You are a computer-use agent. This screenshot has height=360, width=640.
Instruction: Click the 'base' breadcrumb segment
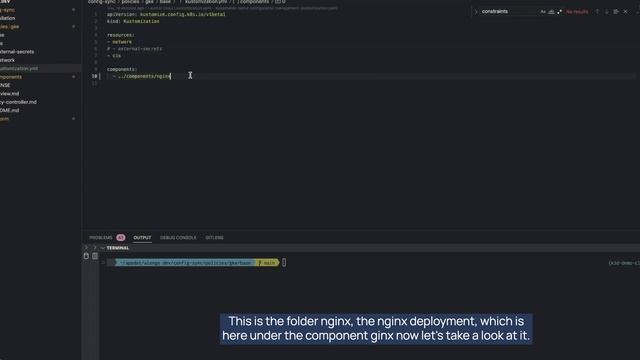[165, 2]
